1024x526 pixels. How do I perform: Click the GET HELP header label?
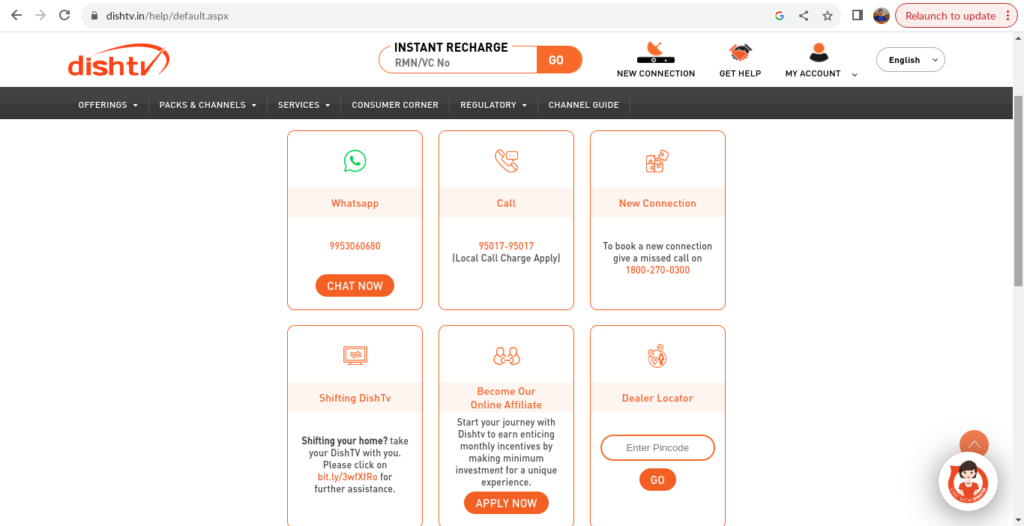(740, 74)
